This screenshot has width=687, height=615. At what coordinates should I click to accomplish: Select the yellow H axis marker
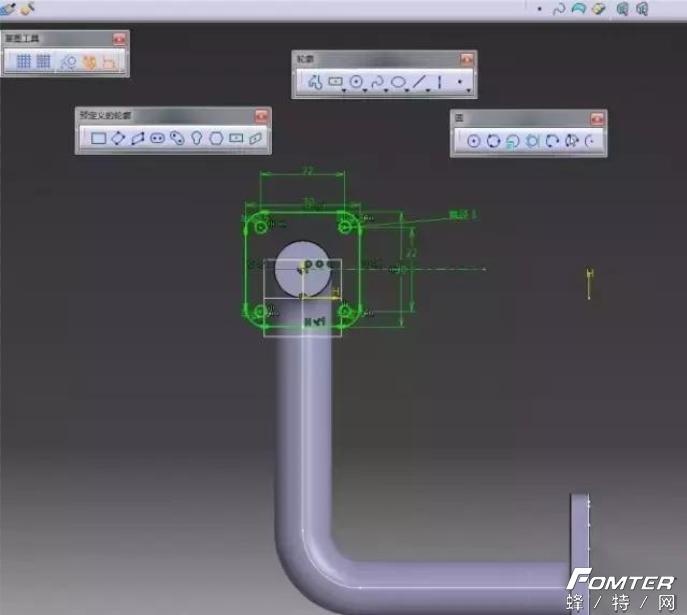pos(590,275)
